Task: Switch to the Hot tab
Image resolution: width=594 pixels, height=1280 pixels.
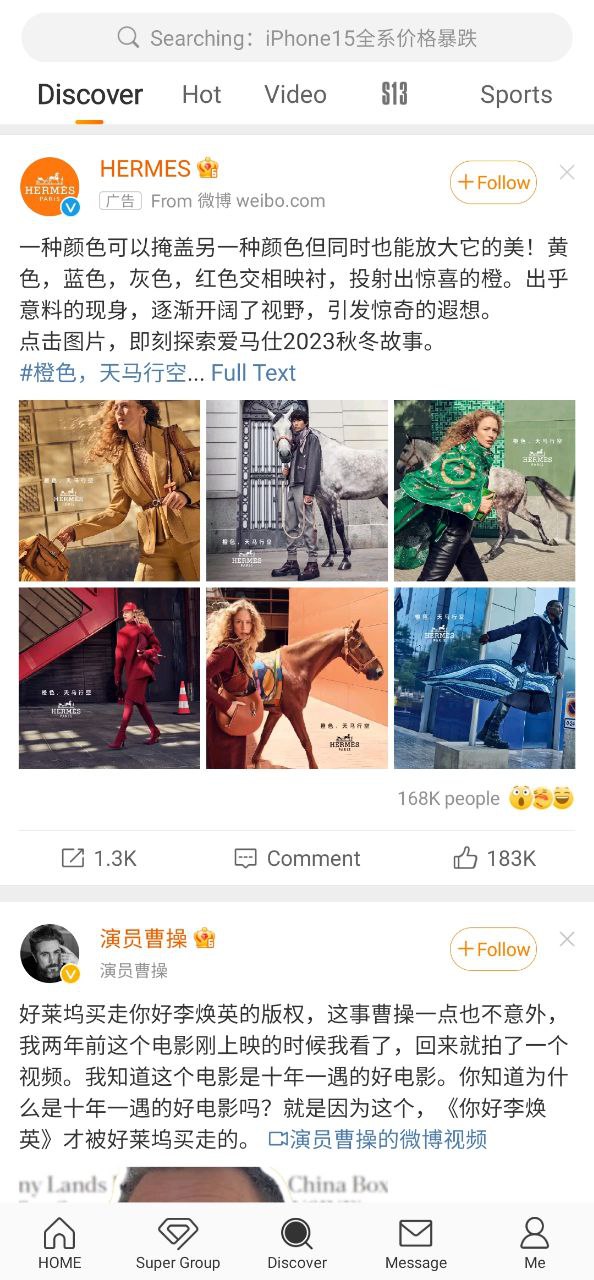Action: pyautogui.click(x=201, y=94)
